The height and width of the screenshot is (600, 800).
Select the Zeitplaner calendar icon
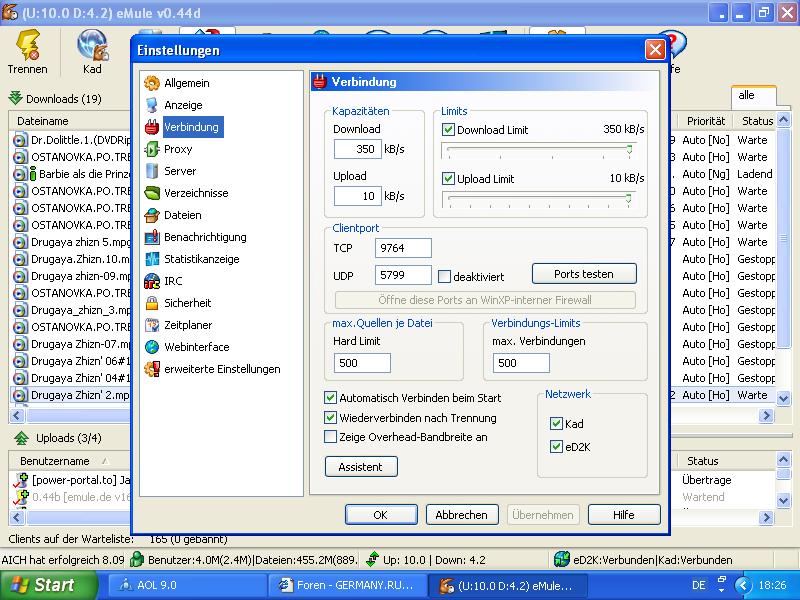(152, 324)
